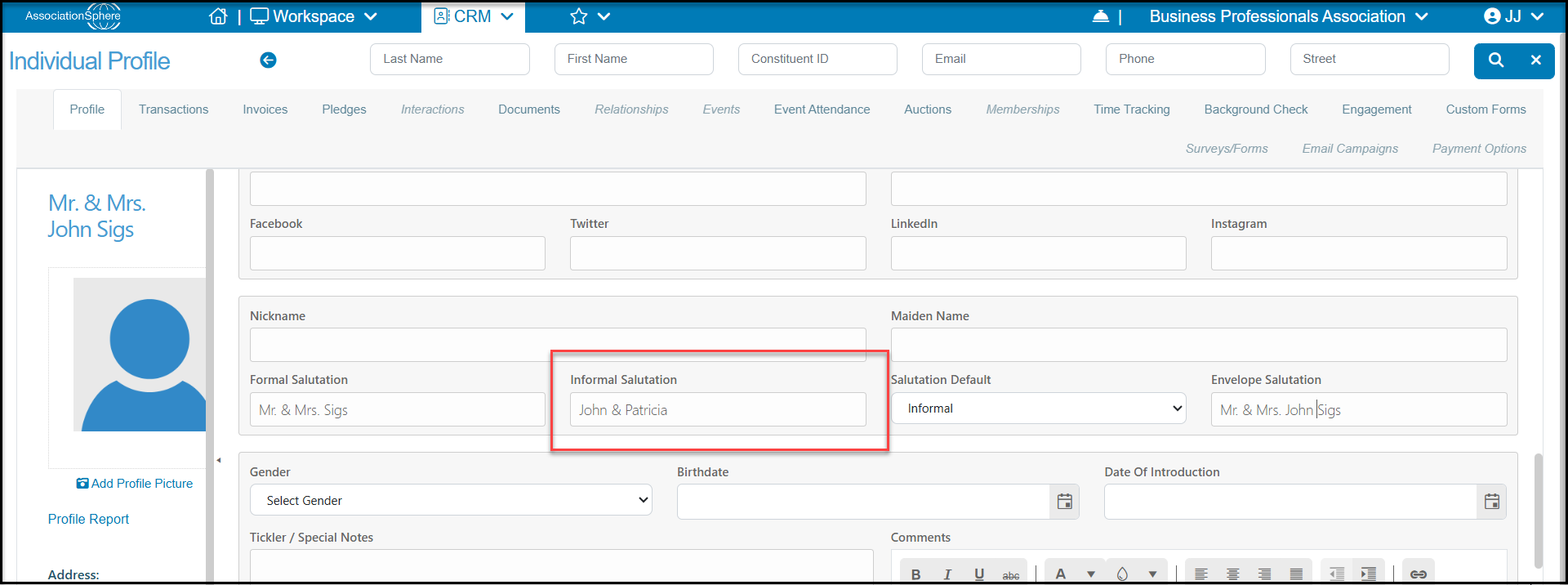
Task: Focus the Constituent ID search field
Action: tap(817, 59)
